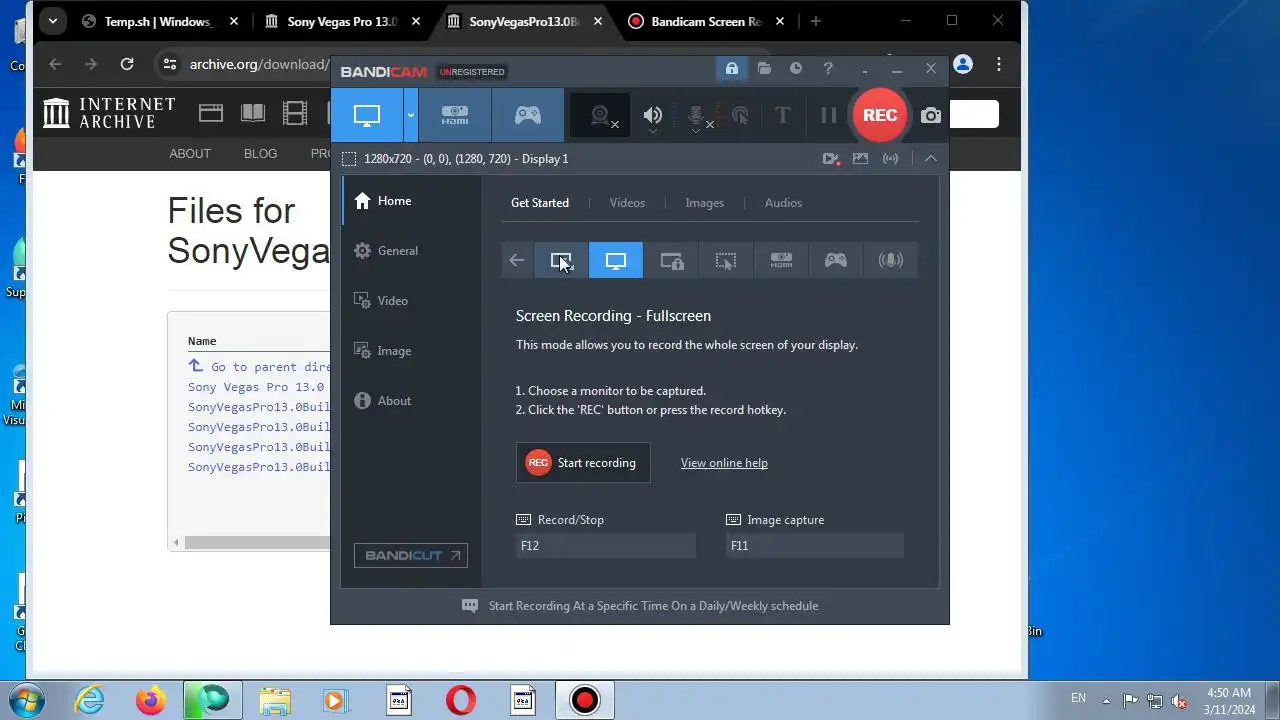Open the output folder icon in Bandicam
Screen dimensions: 1280x720
764,69
